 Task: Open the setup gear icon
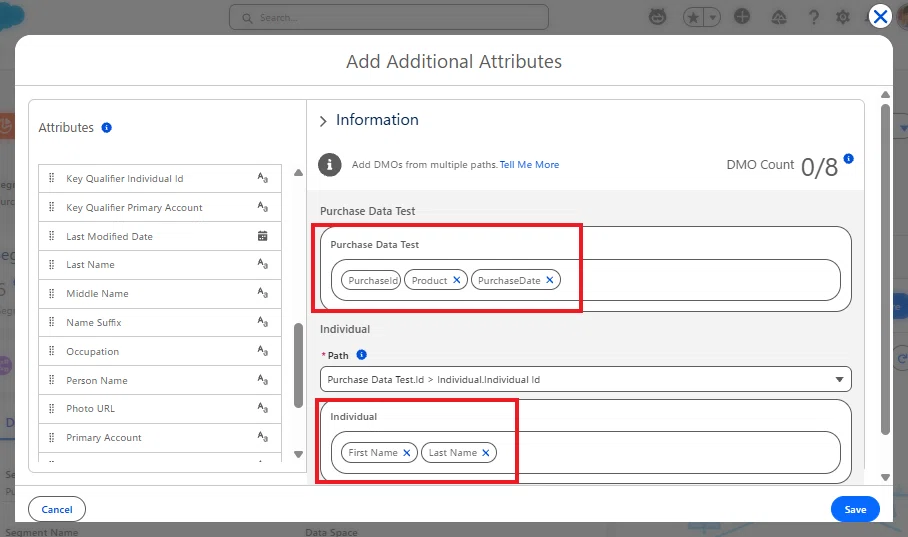(843, 17)
